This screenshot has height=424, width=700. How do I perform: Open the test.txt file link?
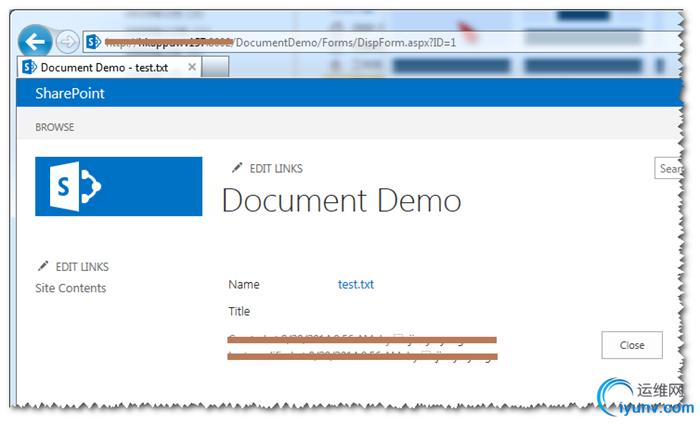tap(356, 284)
